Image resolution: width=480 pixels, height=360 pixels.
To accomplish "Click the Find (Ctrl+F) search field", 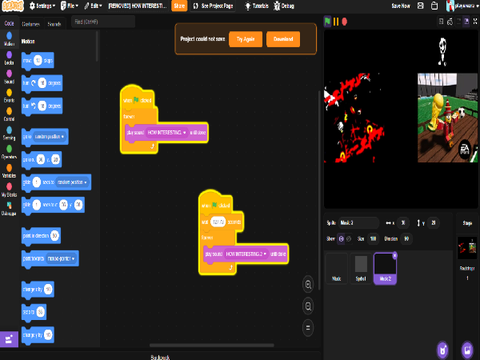I will click(103, 22).
